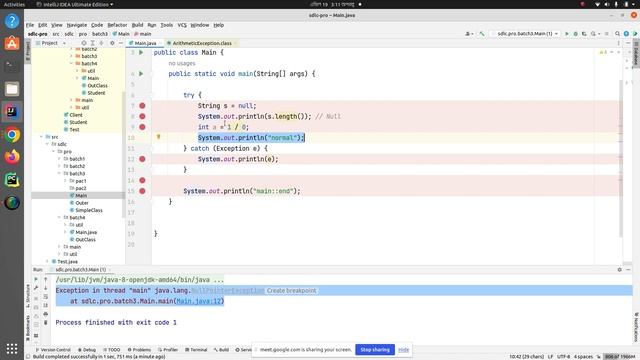640x360 pixels.
Task: Run the sdlc.pro.batch3.Main configuration from toolbar
Action: tap(567, 34)
